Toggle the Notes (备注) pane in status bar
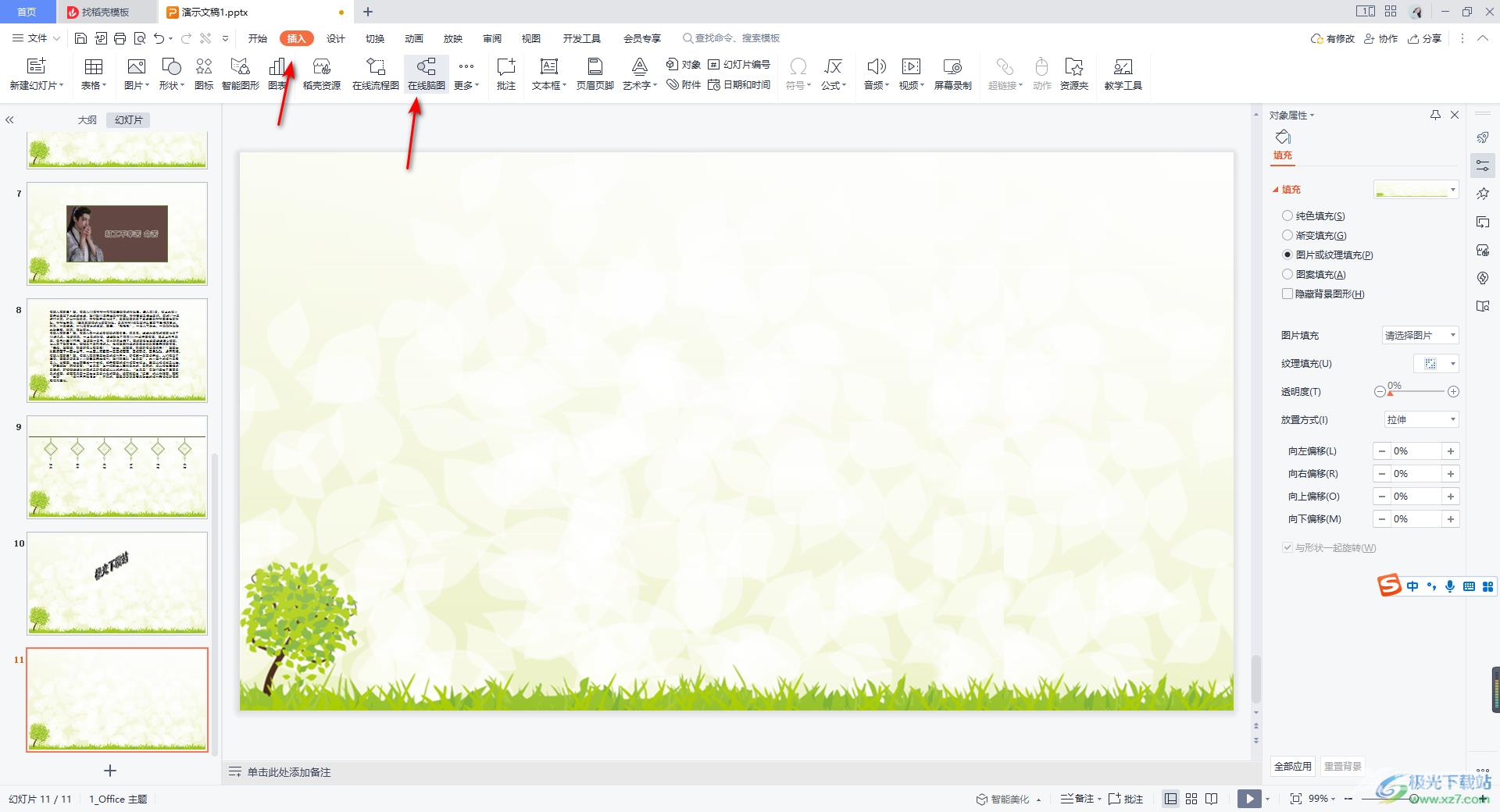 tap(1081, 799)
